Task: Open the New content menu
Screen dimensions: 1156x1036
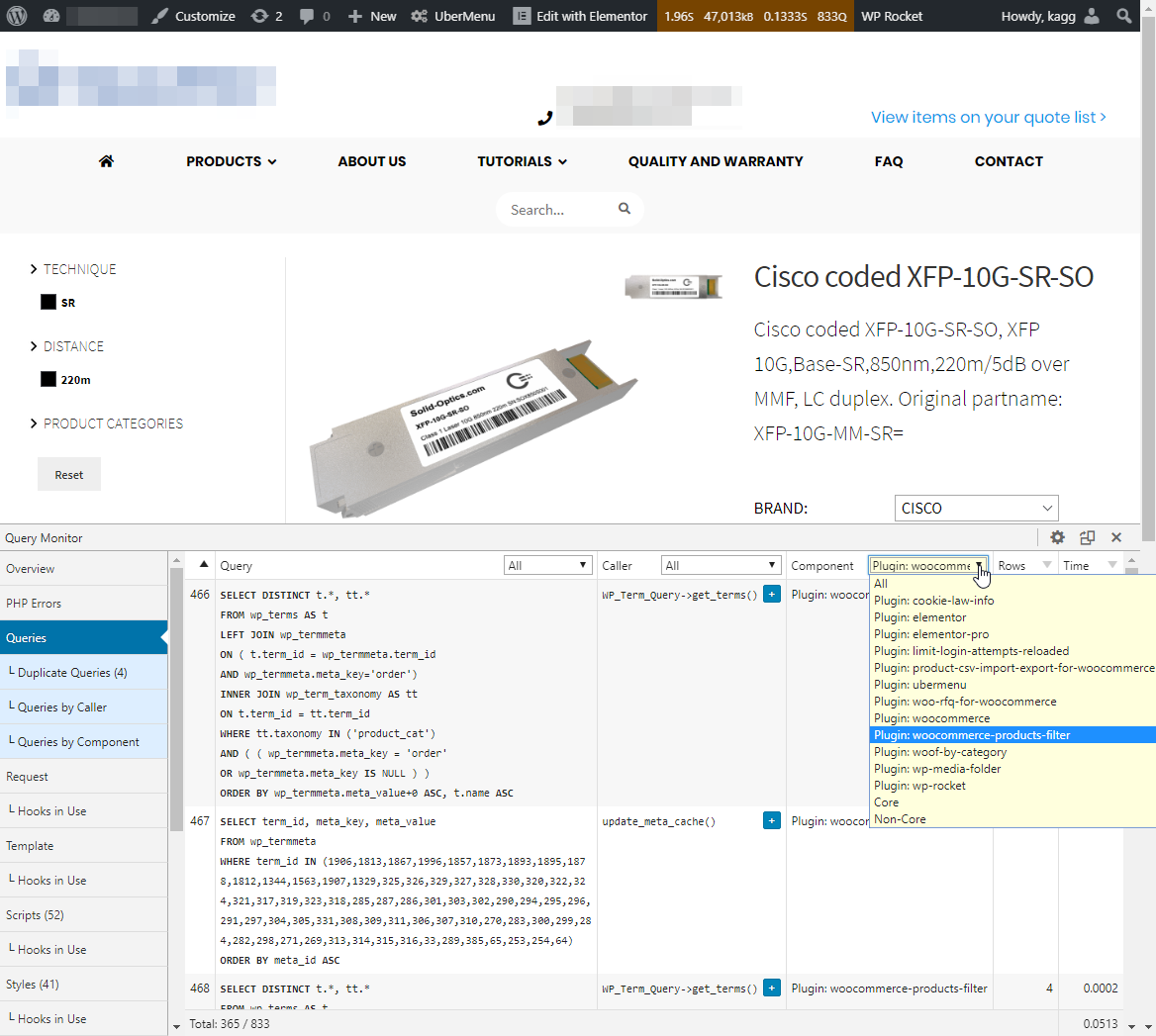Action: (x=371, y=16)
